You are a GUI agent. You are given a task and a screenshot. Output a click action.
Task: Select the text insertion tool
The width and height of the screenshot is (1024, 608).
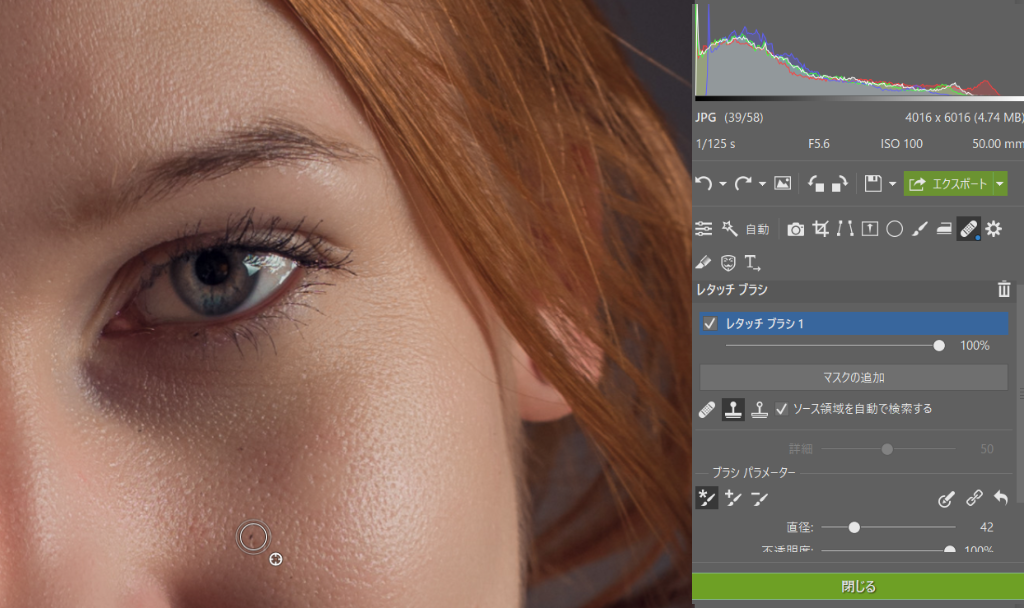point(752,263)
